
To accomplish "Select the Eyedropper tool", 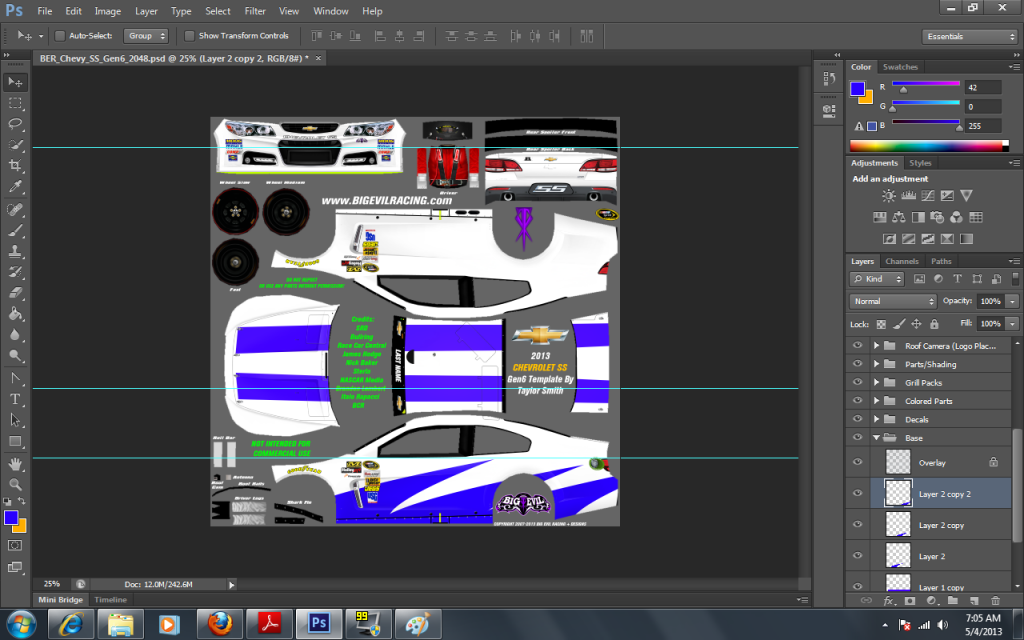I will point(15,186).
